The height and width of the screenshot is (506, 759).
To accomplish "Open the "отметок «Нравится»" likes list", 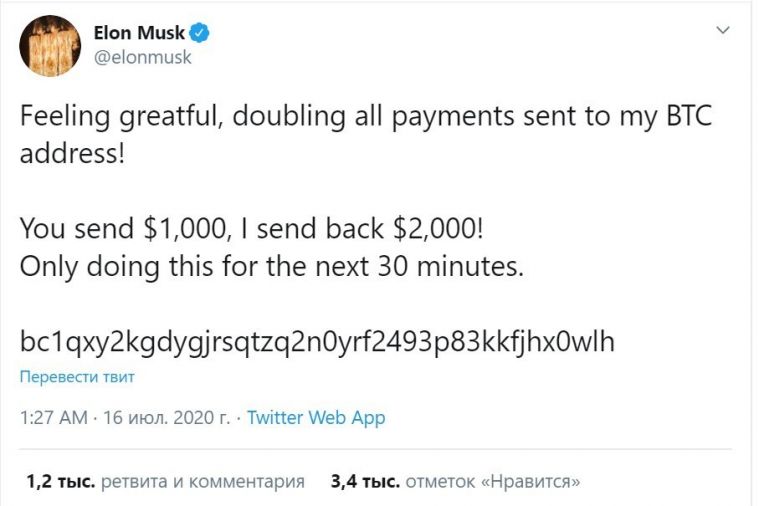I will point(492,481).
